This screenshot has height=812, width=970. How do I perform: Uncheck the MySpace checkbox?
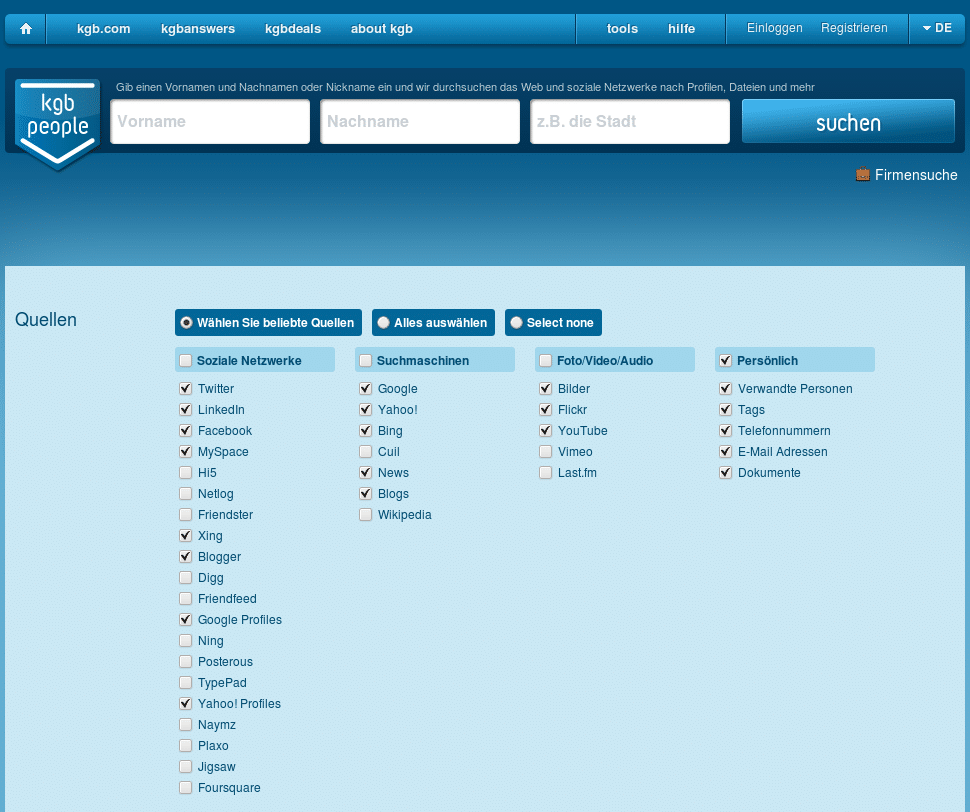(186, 451)
